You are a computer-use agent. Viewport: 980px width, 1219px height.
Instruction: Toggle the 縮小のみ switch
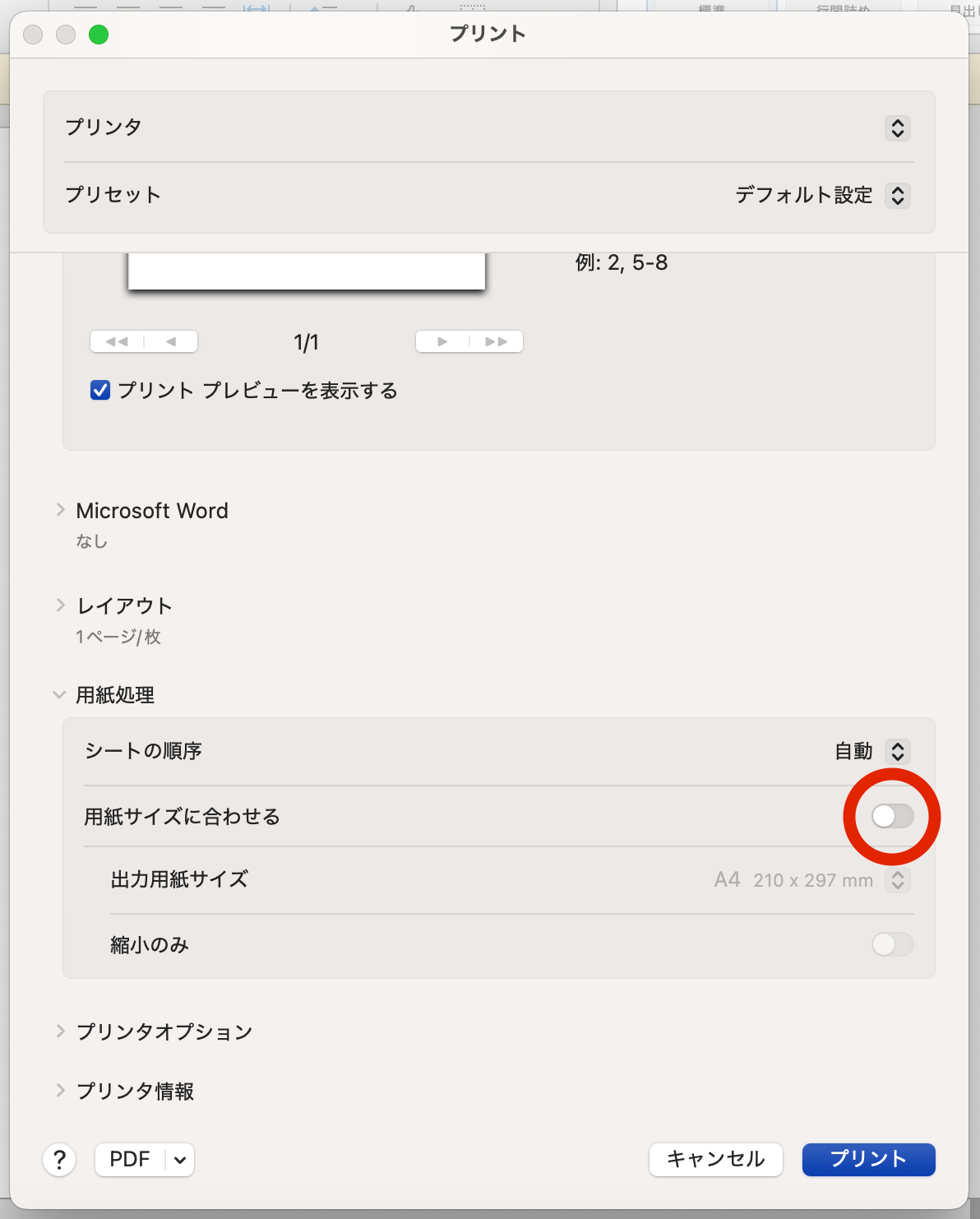[x=892, y=944]
